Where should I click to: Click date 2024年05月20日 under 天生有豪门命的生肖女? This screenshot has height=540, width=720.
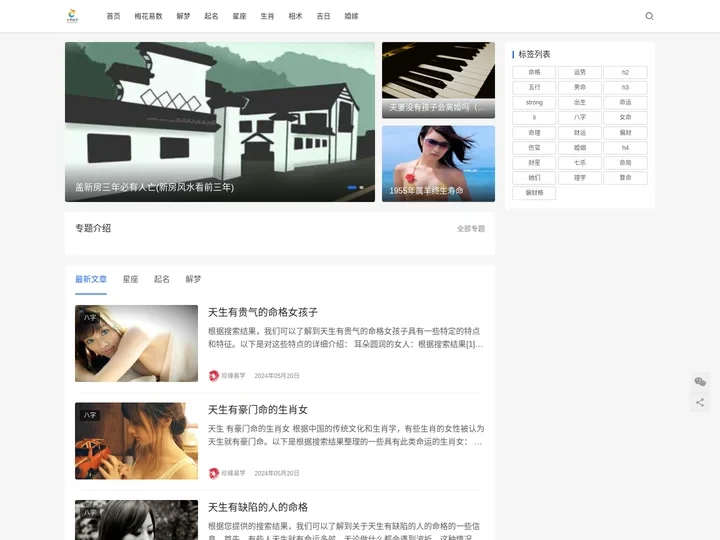pyautogui.click(x=277, y=473)
